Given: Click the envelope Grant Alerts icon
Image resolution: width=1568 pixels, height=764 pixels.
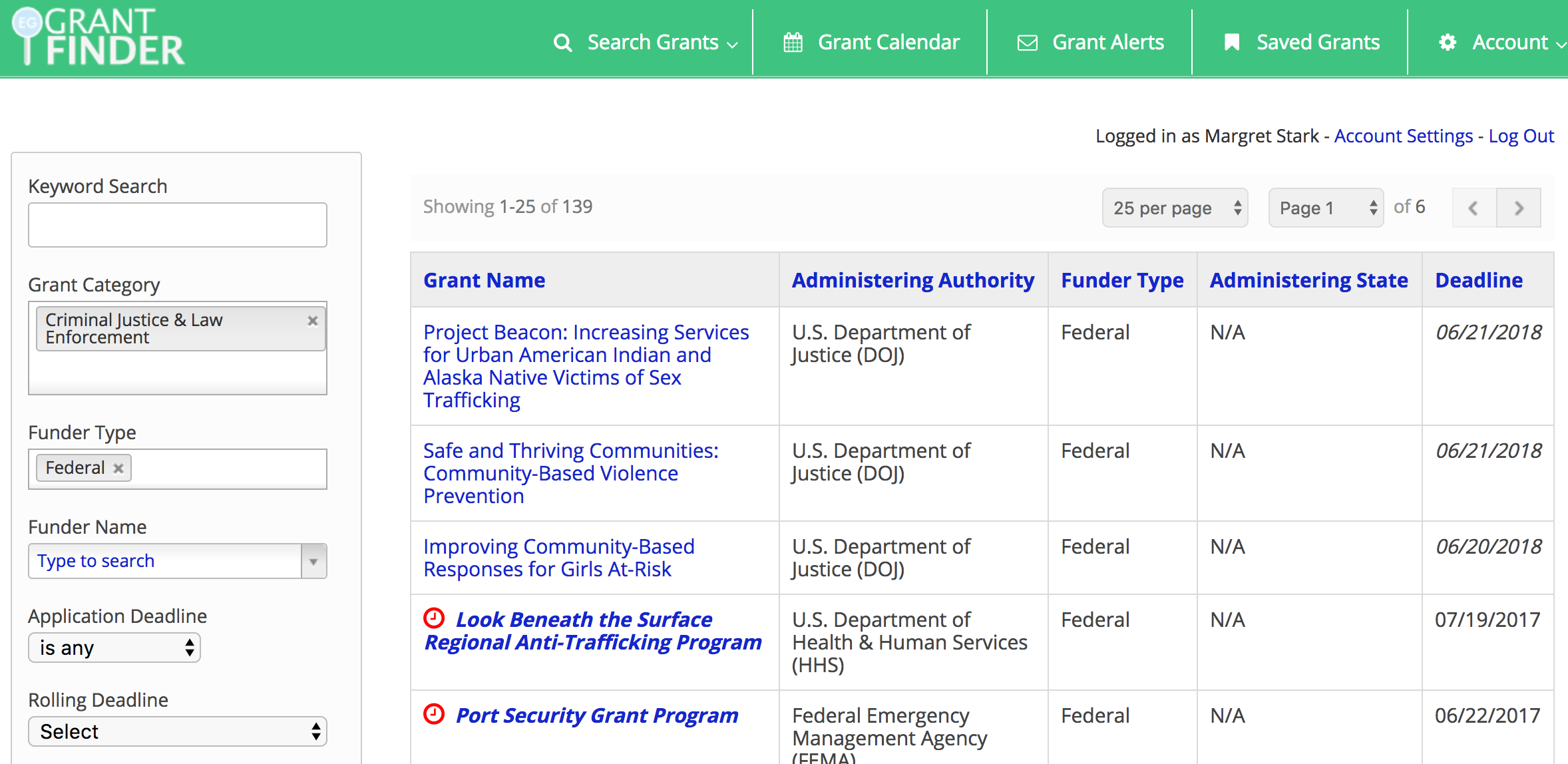Looking at the screenshot, I should (x=1026, y=42).
